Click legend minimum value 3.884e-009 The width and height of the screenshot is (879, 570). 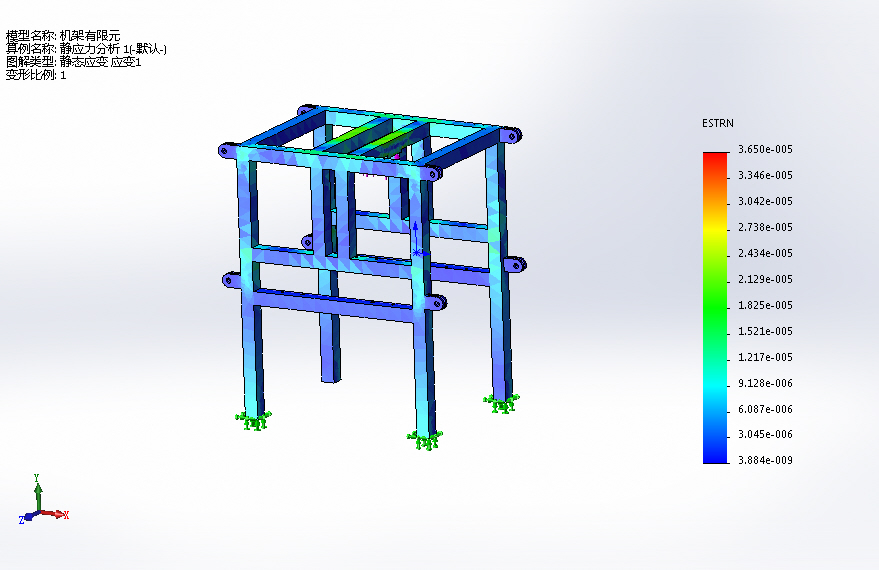(765, 460)
